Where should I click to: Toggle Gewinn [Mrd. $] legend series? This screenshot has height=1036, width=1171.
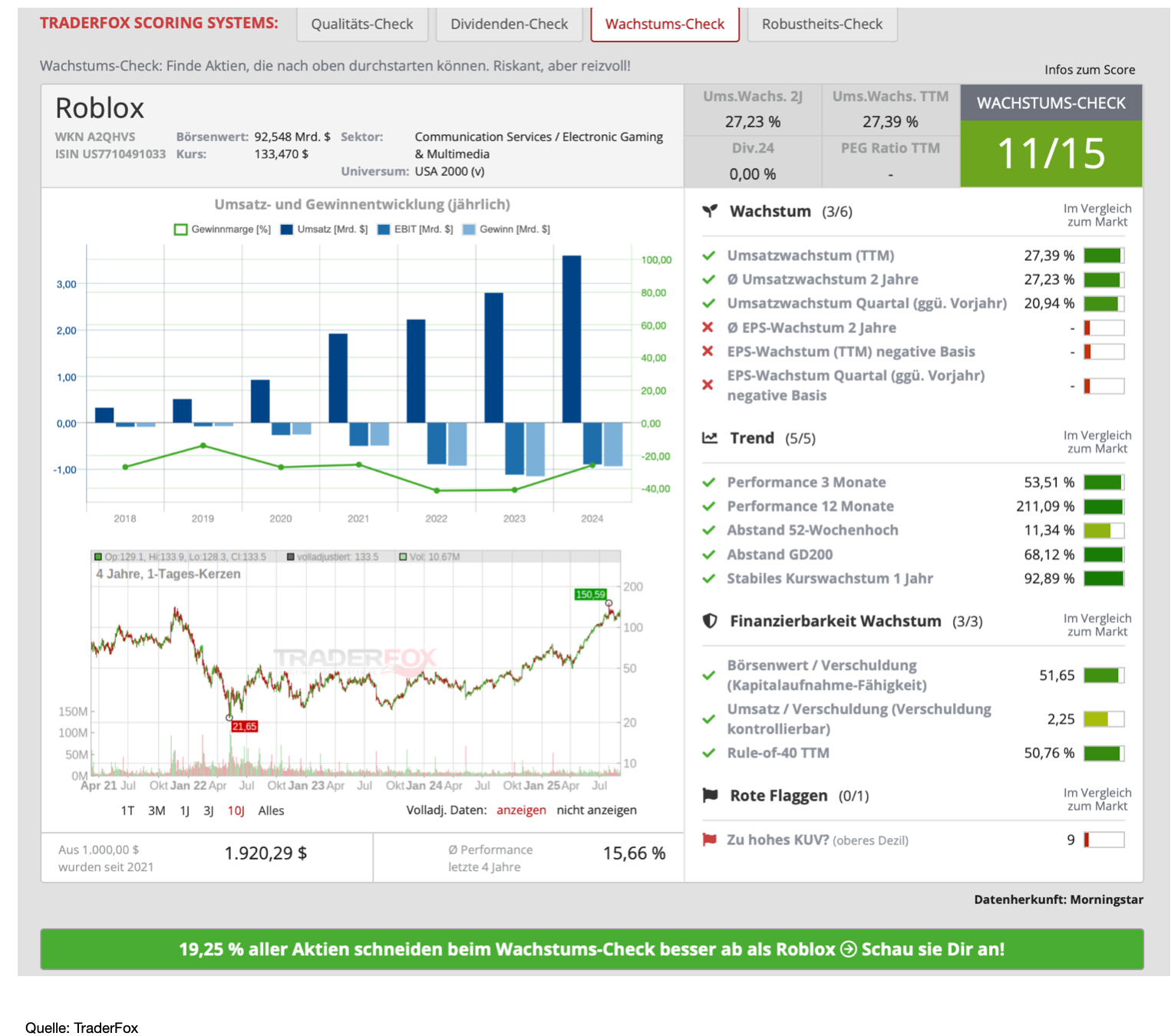point(506,229)
